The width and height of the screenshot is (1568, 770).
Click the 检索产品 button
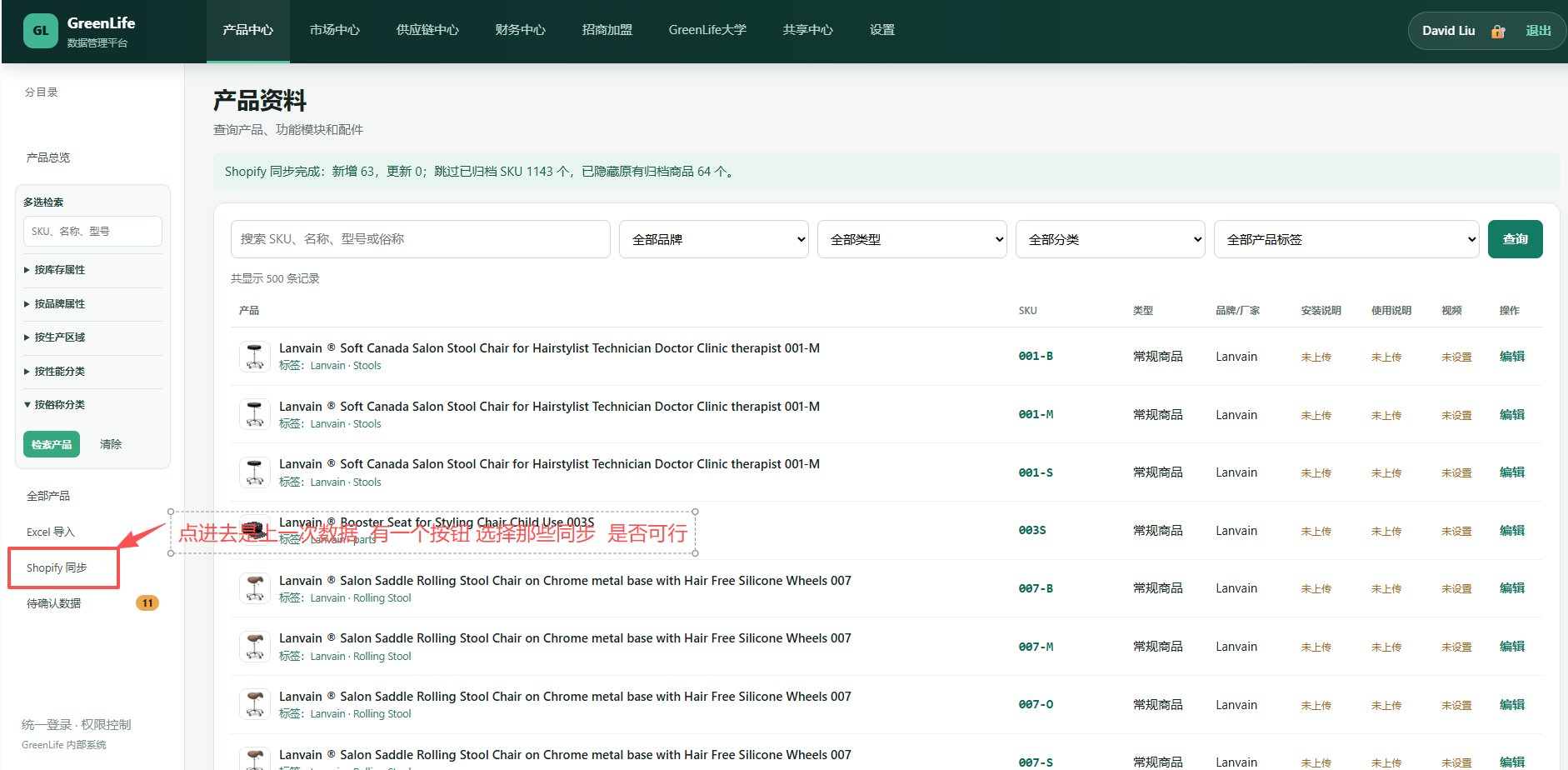click(52, 444)
